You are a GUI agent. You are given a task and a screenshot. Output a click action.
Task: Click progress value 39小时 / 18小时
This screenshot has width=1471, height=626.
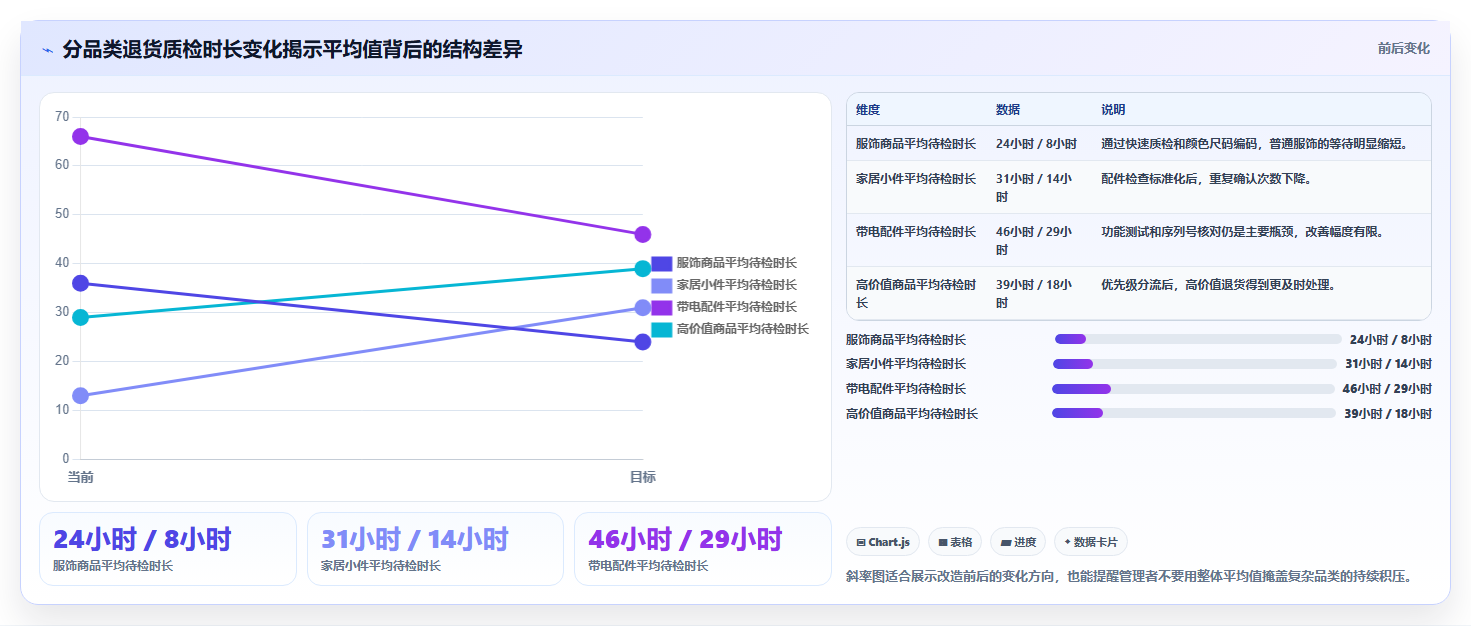[x=1387, y=413]
